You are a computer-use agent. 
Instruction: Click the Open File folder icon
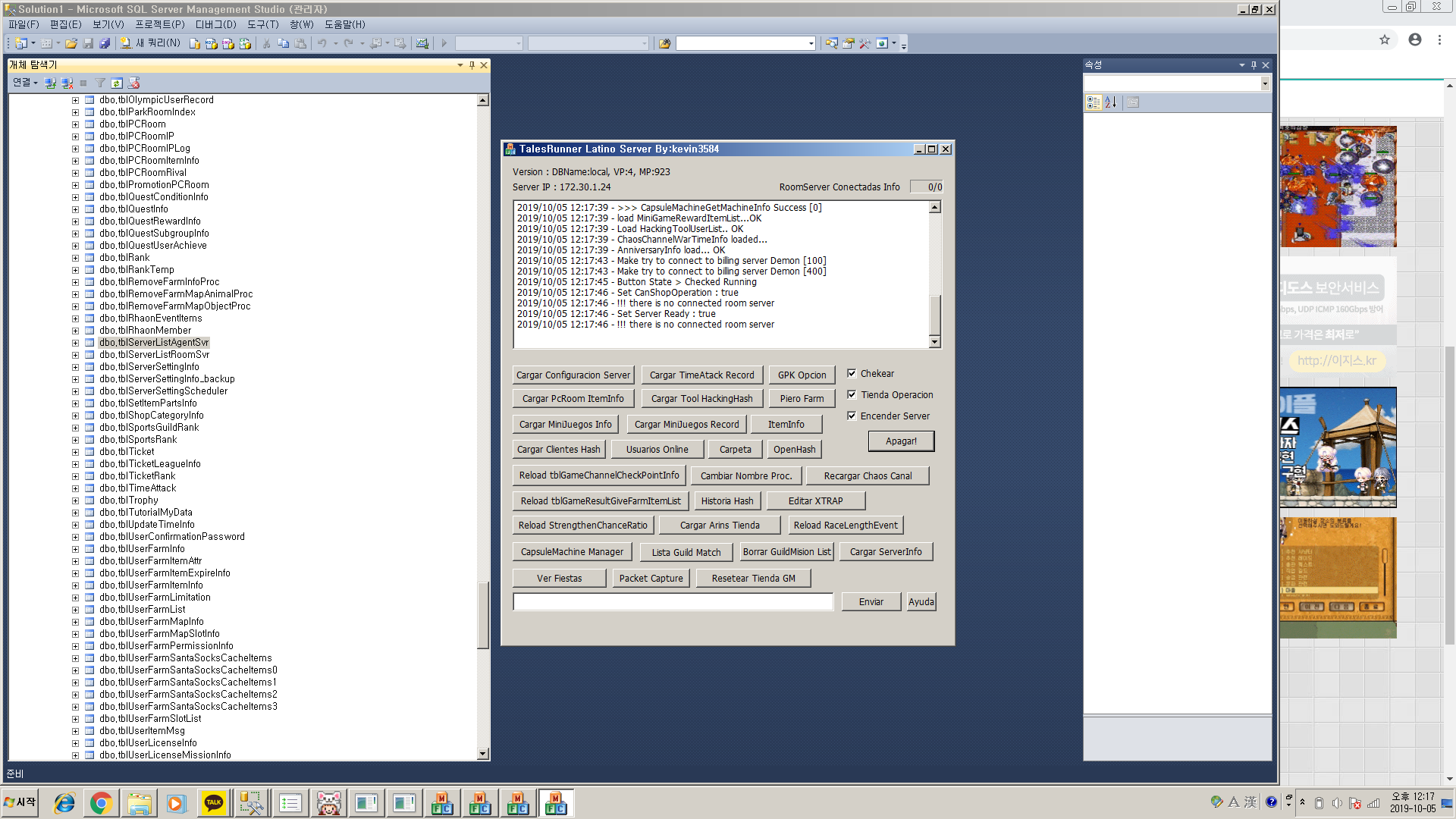(x=71, y=43)
